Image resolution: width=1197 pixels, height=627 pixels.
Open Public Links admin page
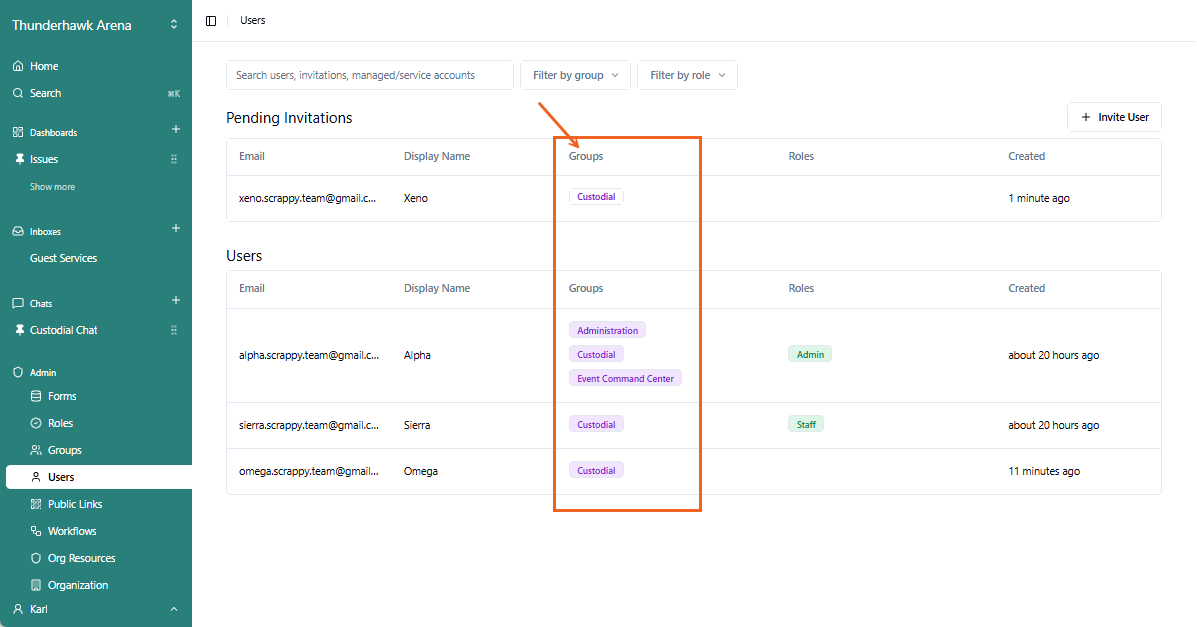[x=75, y=504]
